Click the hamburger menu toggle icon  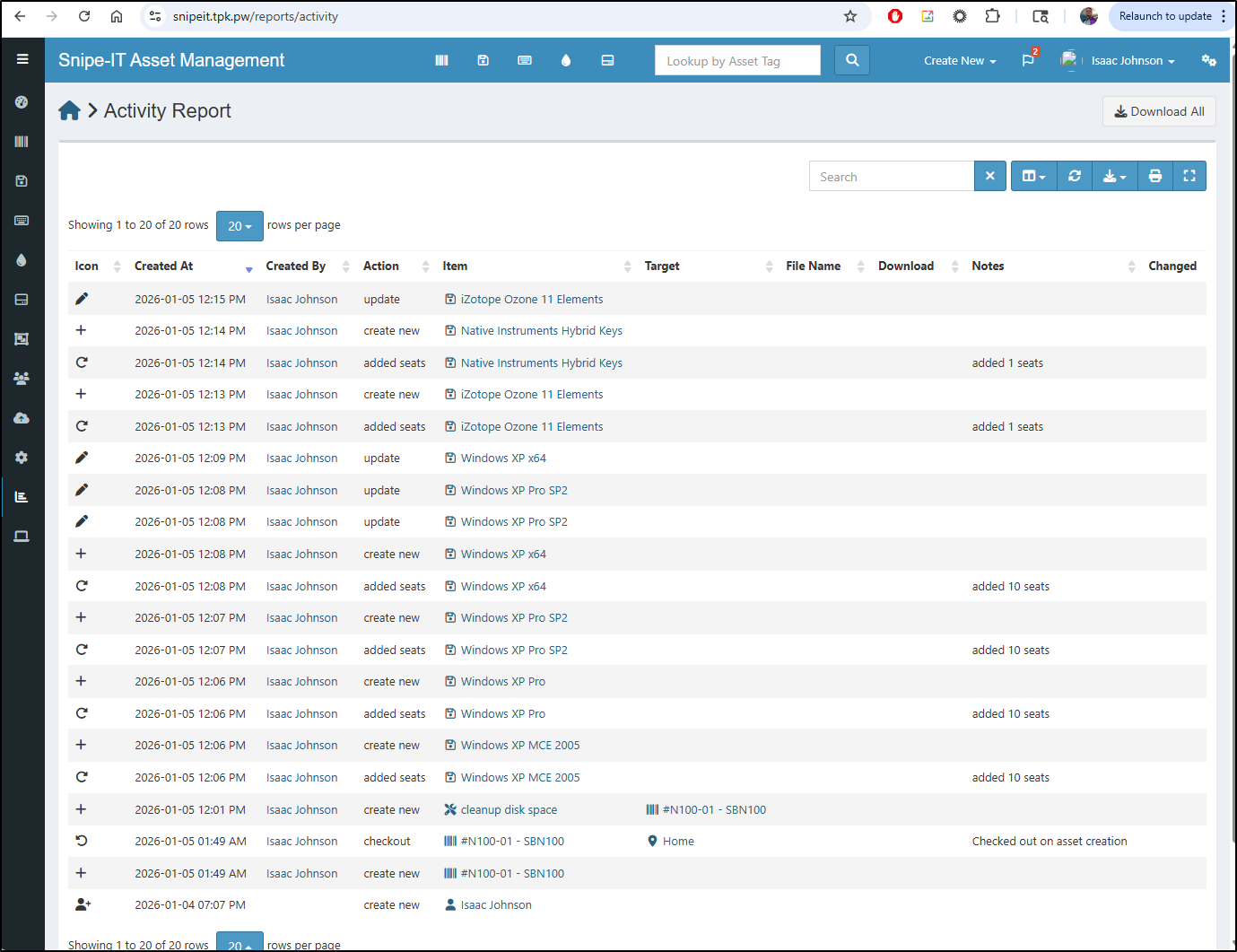[22, 59]
